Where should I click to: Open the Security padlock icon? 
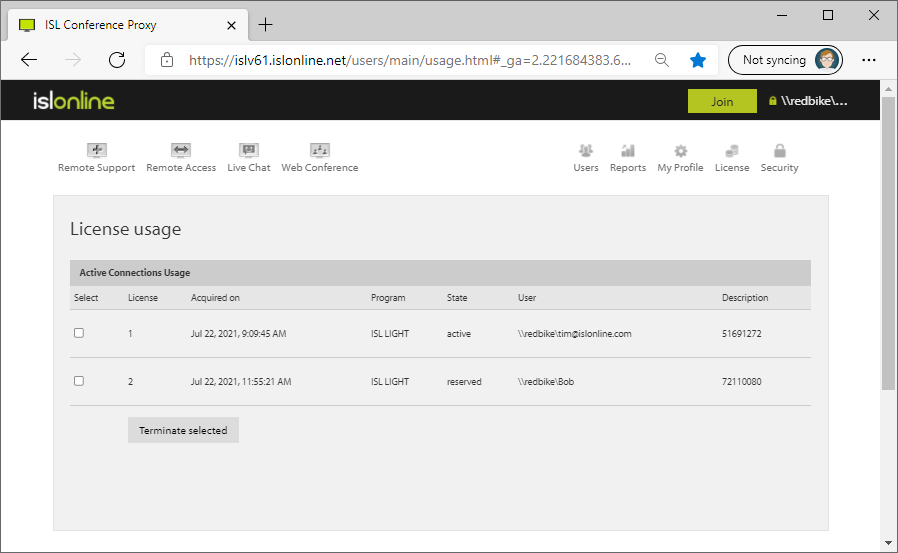coord(779,151)
